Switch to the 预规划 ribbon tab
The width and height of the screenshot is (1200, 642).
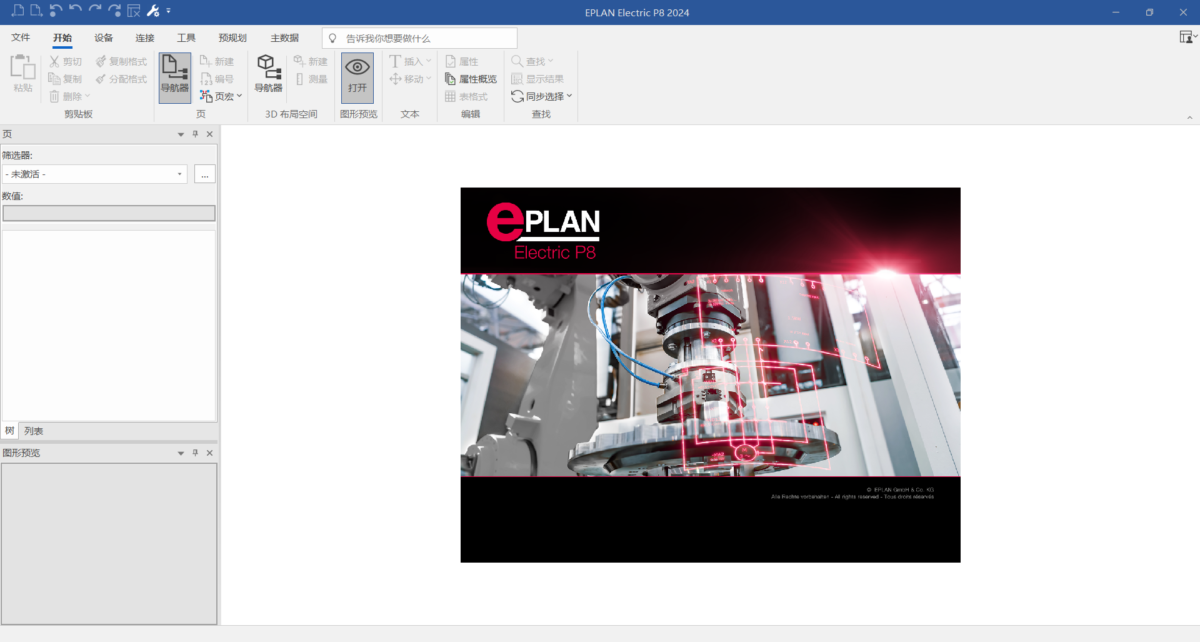232,38
